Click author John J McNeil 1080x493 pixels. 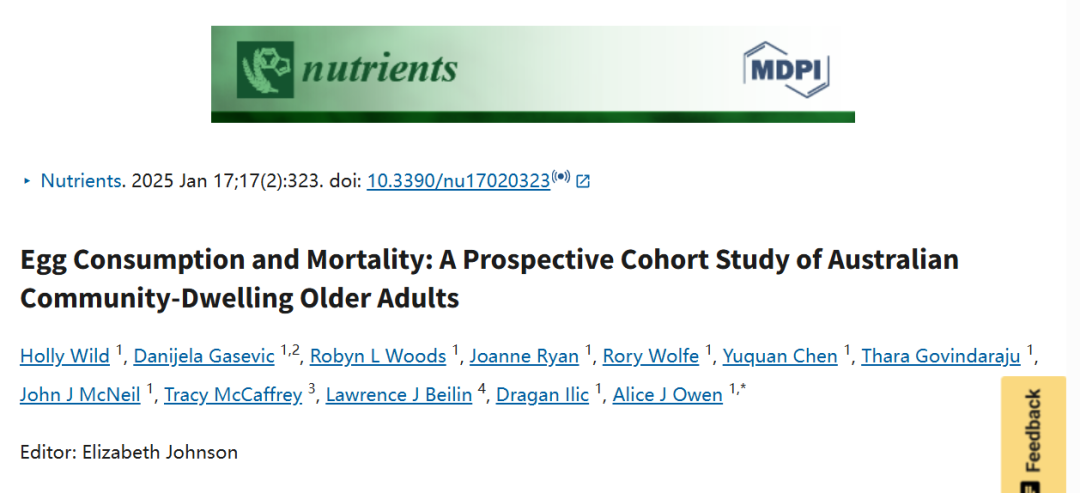[80, 394]
